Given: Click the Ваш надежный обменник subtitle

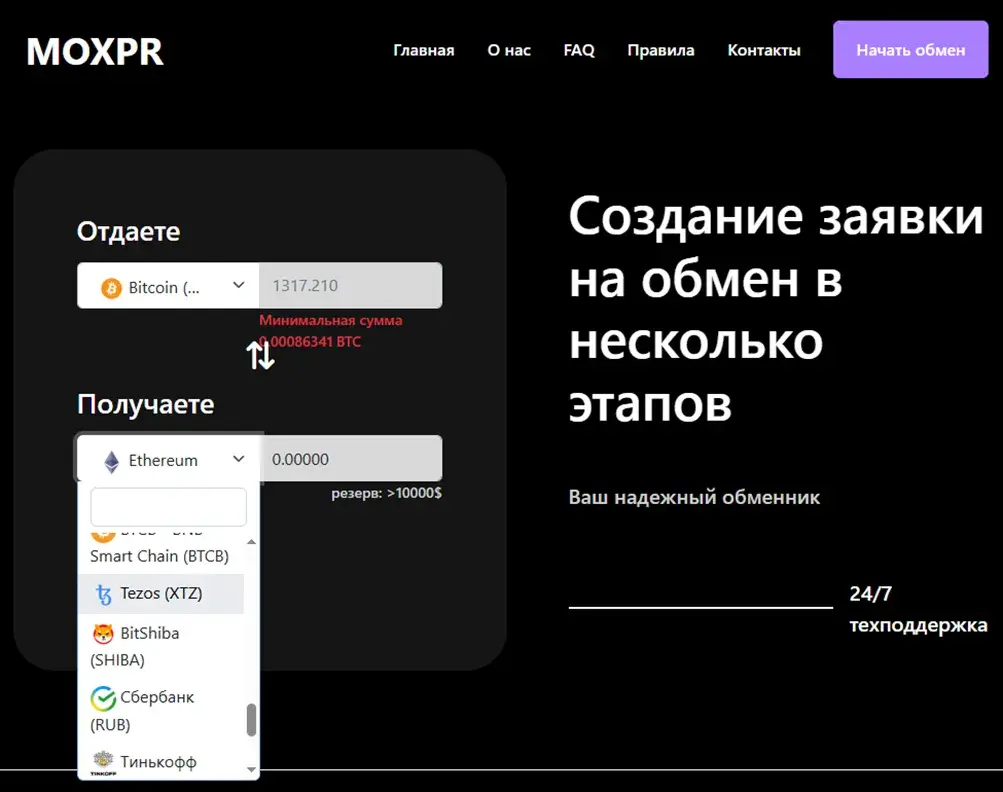Looking at the screenshot, I should coord(694,497).
